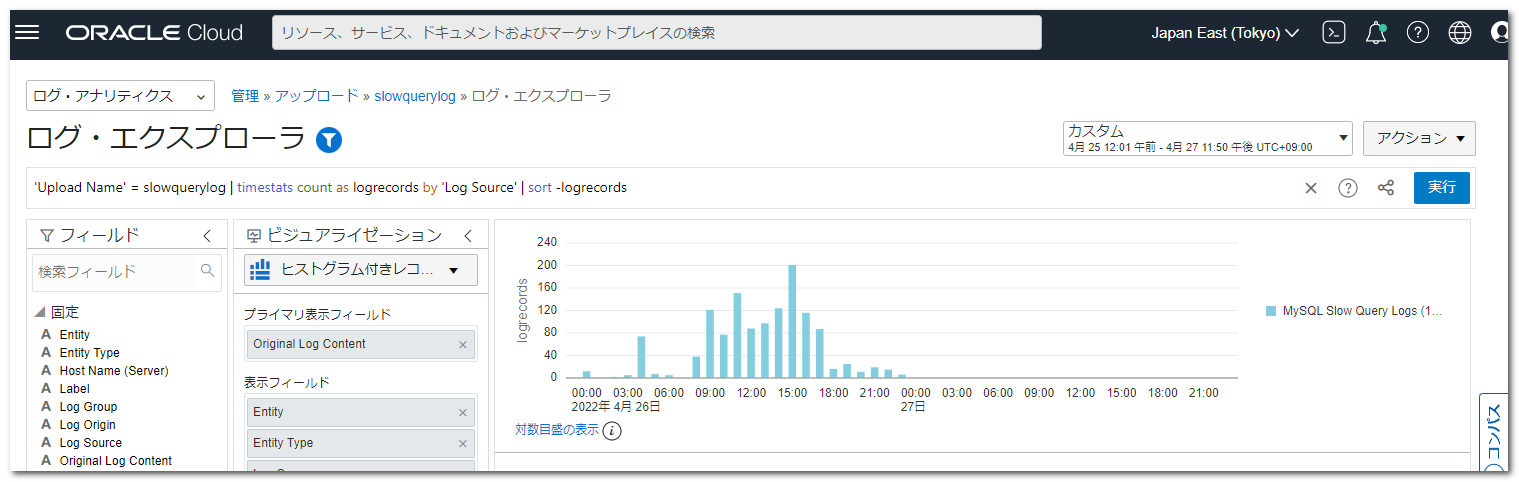Click the 管理 breadcrumb link
This screenshot has height=482, width=1519.
pos(245,96)
